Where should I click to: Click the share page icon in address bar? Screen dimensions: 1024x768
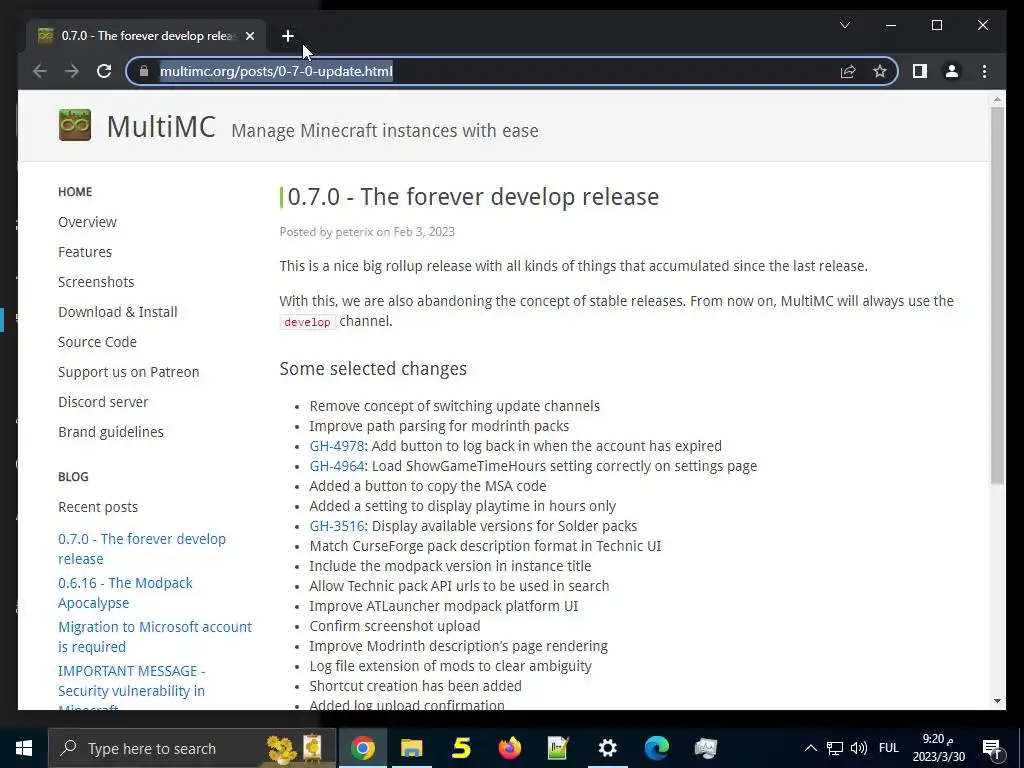[848, 71]
